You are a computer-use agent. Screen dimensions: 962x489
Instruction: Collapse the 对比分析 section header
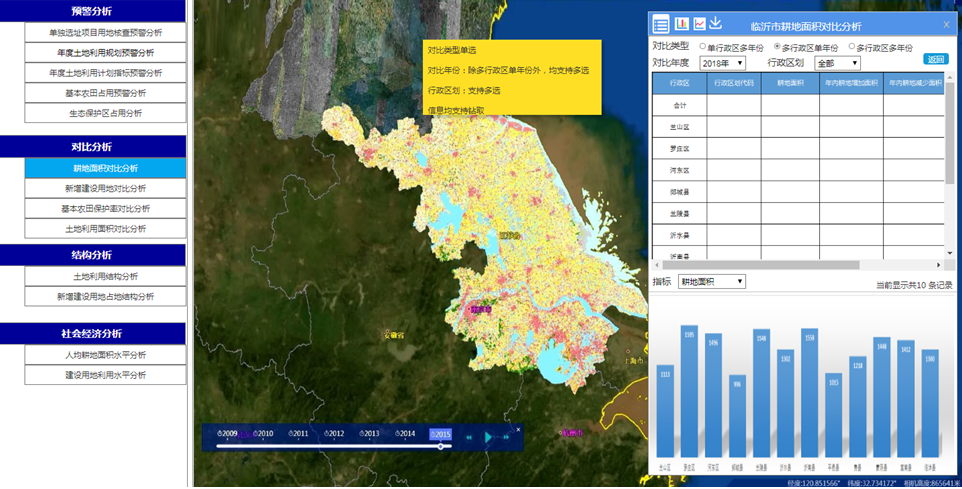click(93, 147)
